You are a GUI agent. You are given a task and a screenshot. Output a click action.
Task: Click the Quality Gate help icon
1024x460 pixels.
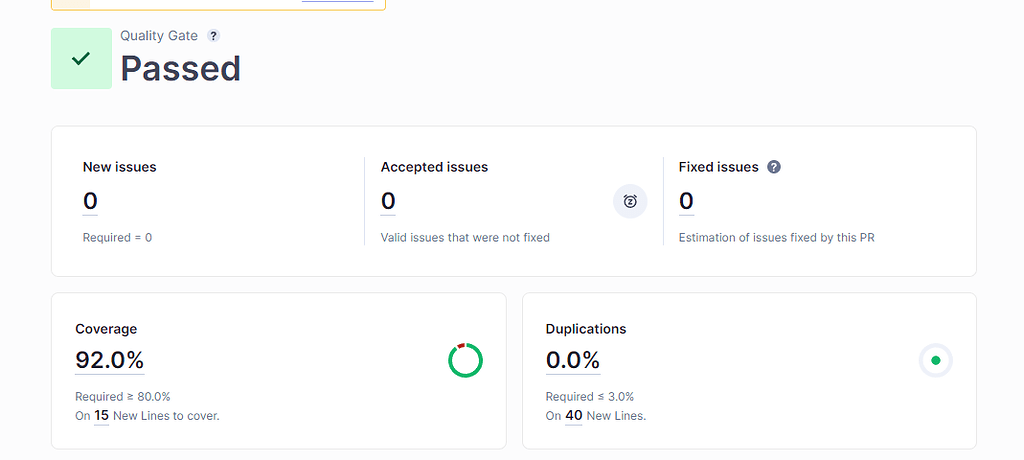tap(213, 36)
